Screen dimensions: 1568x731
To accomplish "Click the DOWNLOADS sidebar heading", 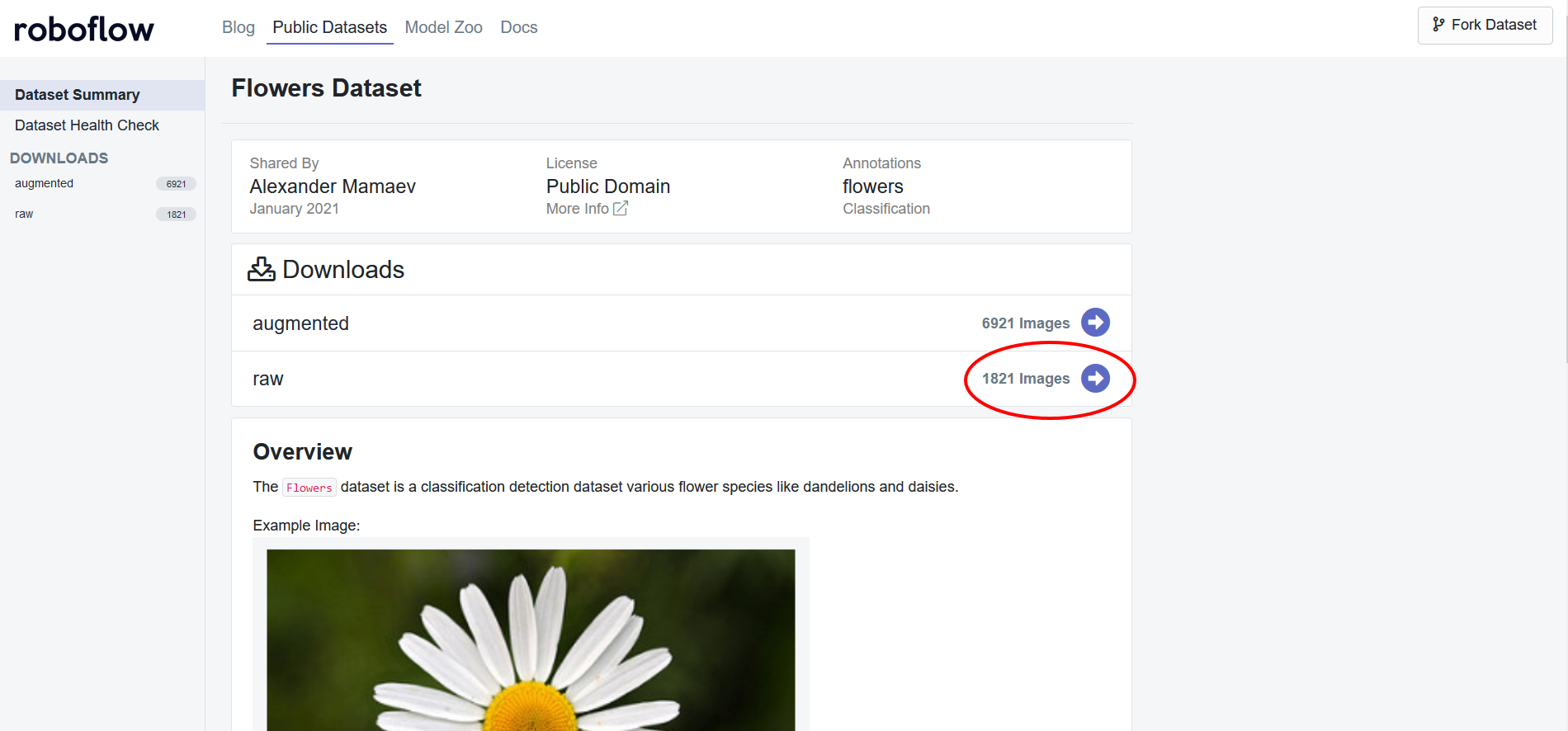I will [59, 158].
